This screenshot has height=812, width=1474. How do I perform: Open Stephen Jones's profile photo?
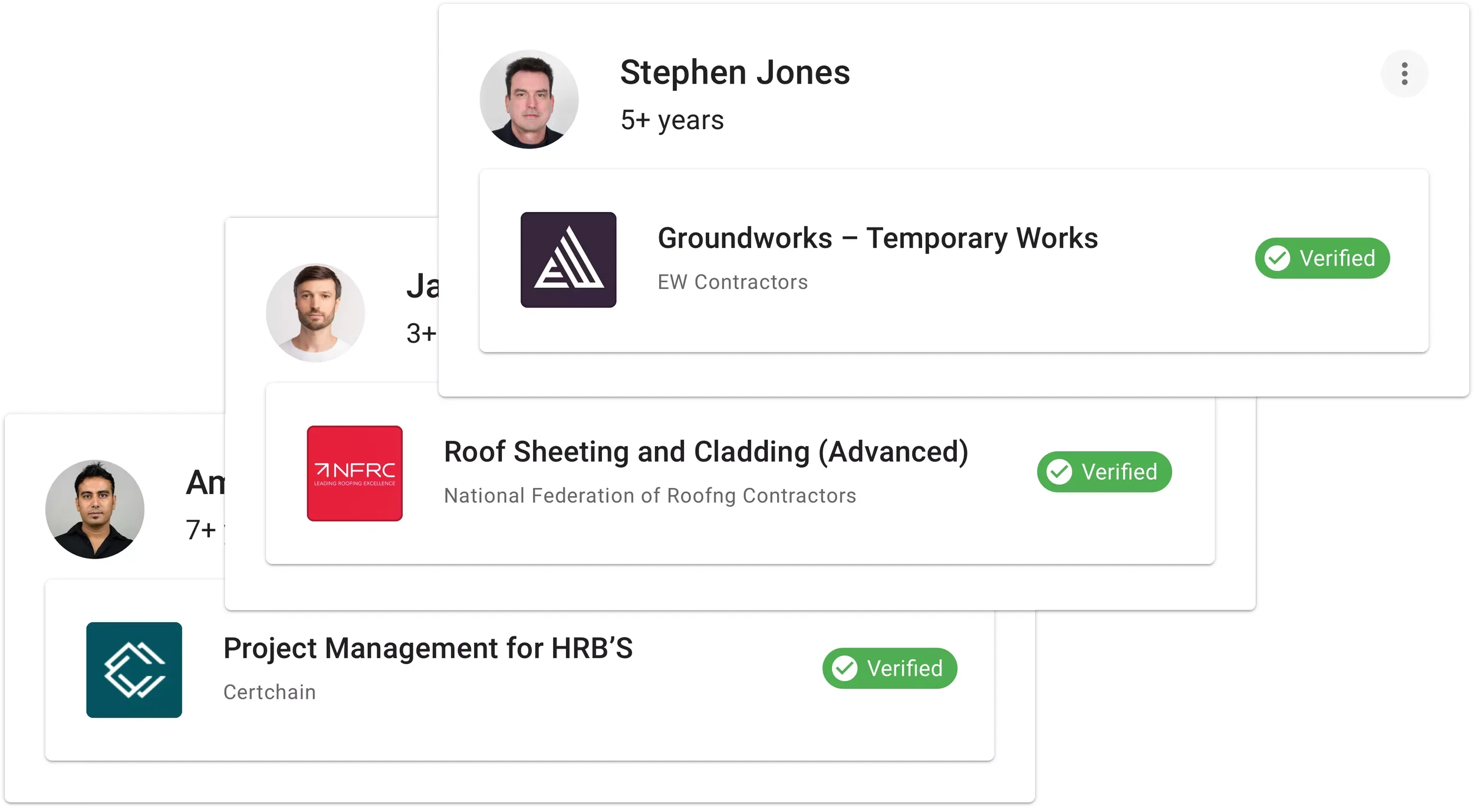coord(530,98)
